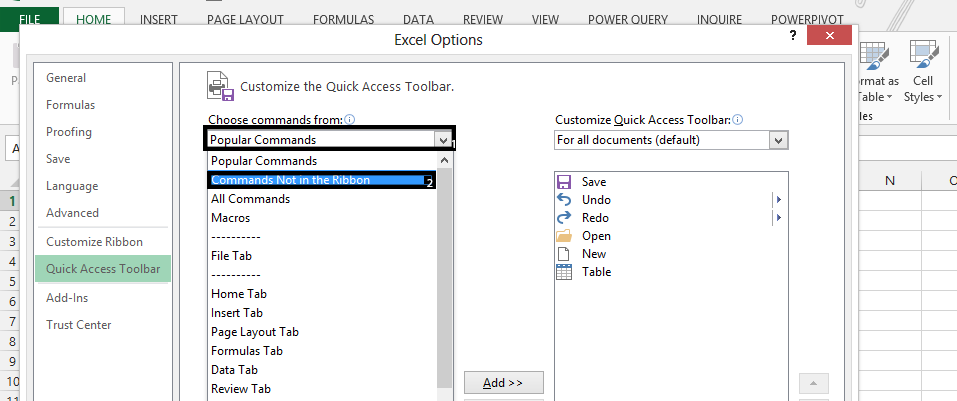Select row 1 header in worksheet
The width and height of the screenshot is (957, 401).
coord(12,201)
